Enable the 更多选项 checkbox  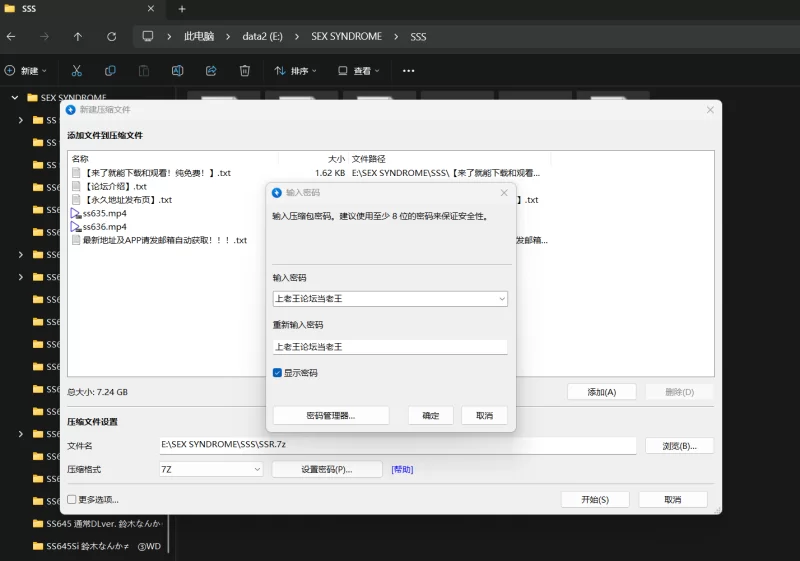coord(72,499)
